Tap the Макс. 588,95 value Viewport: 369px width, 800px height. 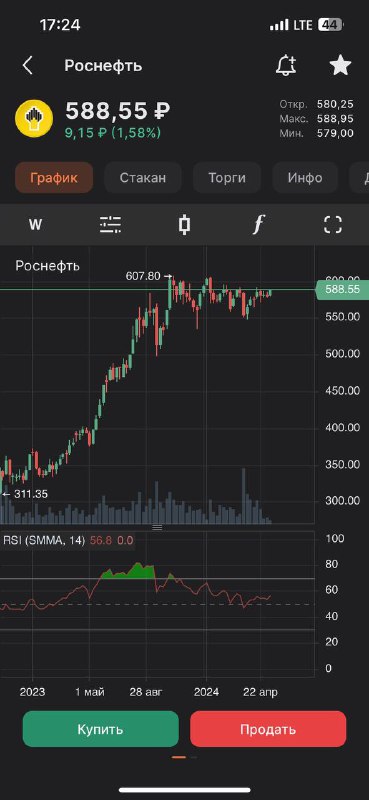(x=316, y=119)
